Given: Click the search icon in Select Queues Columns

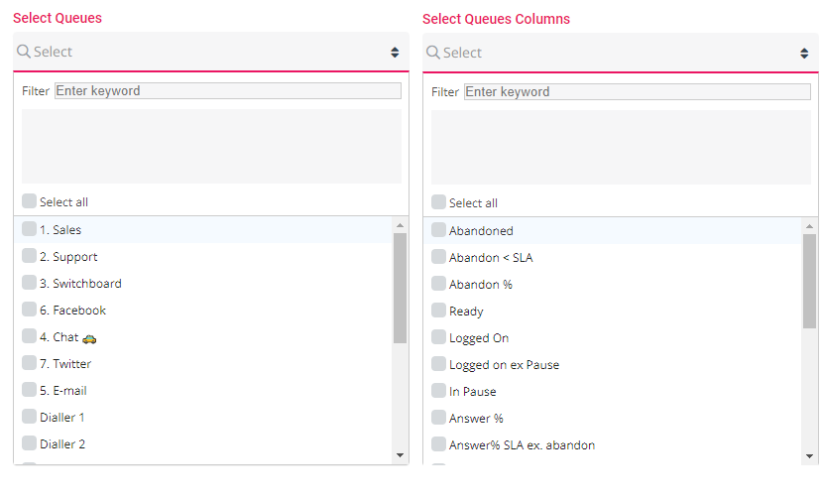Looking at the screenshot, I should point(433,53).
